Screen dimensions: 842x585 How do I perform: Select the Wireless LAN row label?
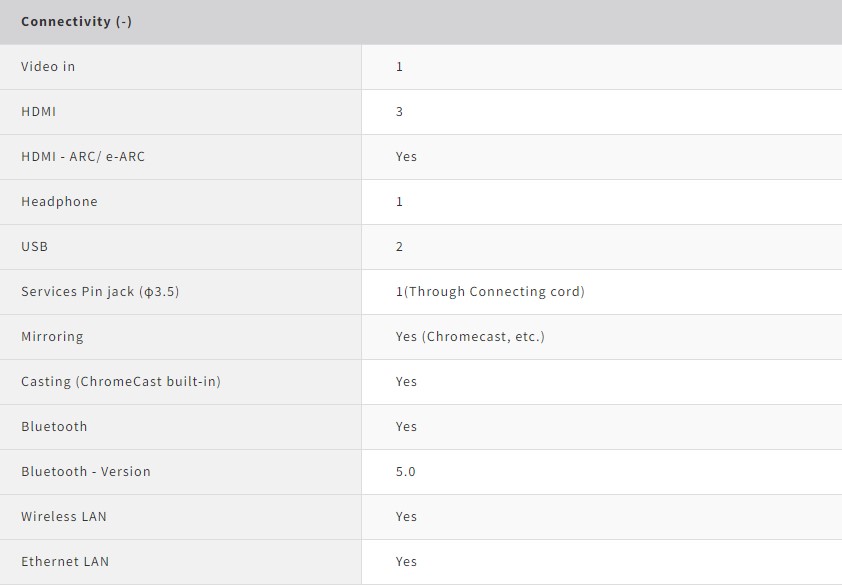pyautogui.click(x=64, y=517)
